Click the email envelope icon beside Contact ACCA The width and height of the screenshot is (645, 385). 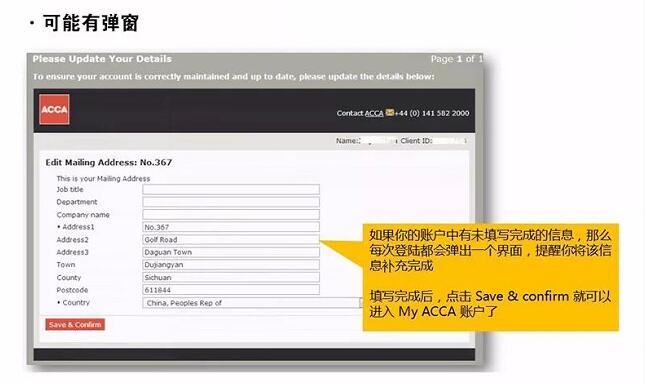[389, 112]
